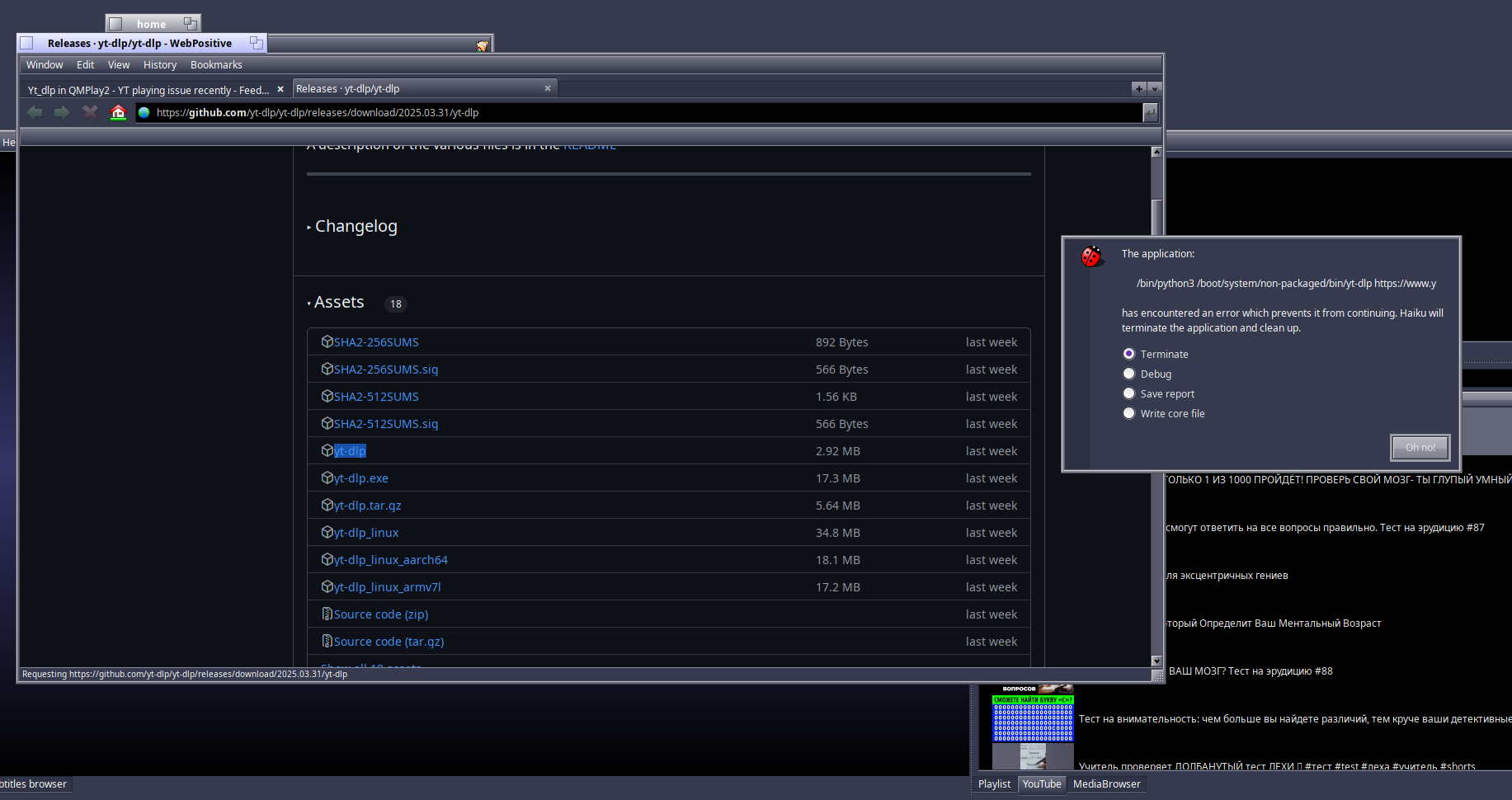The image size is (1512, 800).
Task: Click the page scrollbar down arrow
Action: [x=1156, y=661]
